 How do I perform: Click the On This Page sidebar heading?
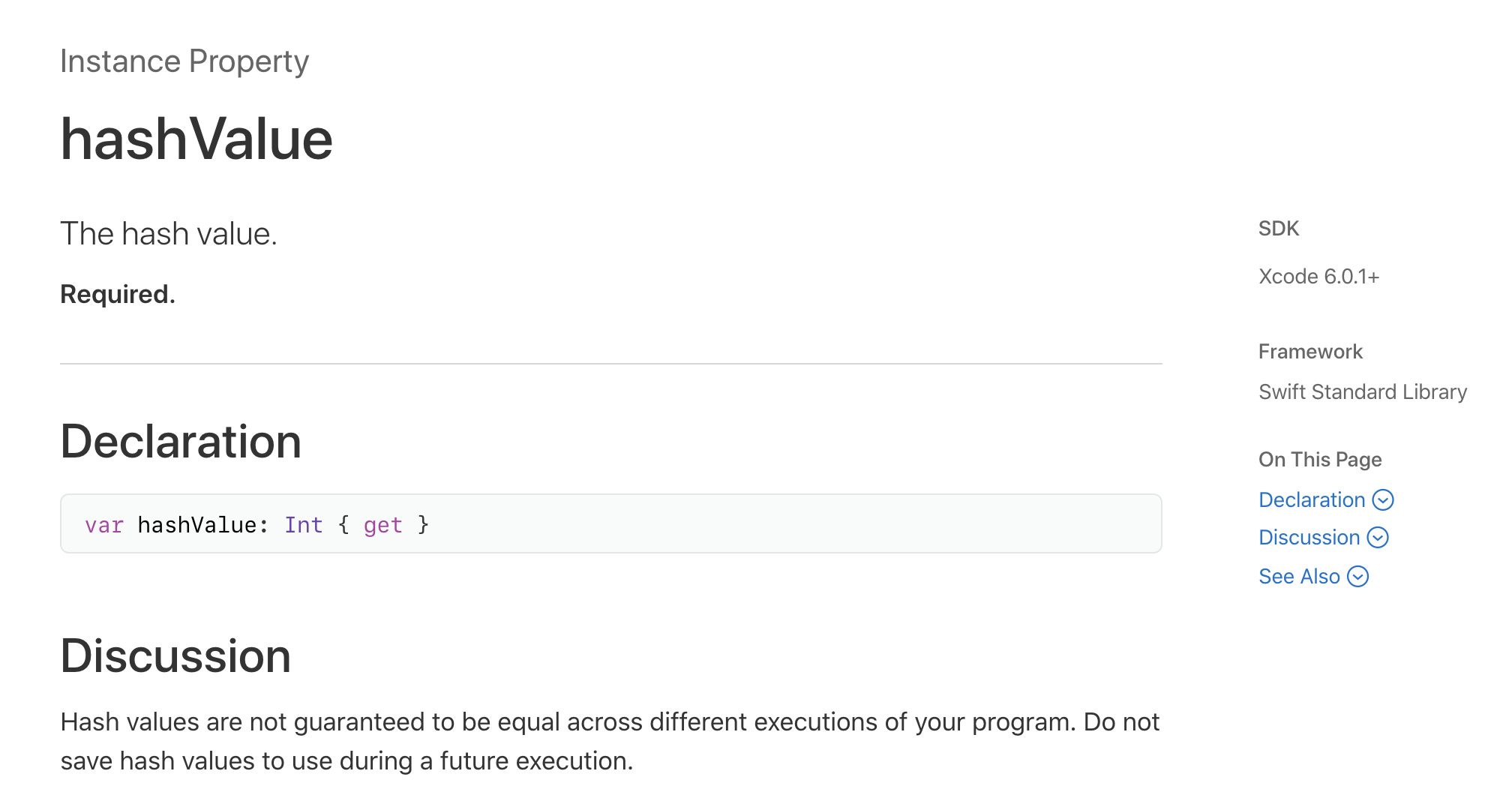[1320, 460]
